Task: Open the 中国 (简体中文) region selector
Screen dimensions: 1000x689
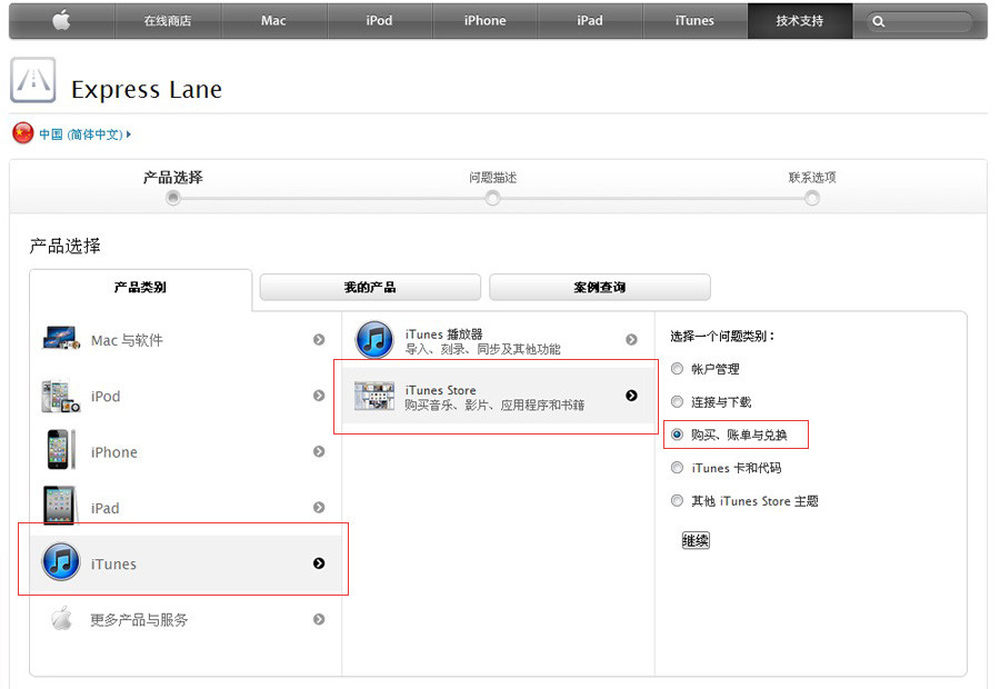Action: pos(85,135)
